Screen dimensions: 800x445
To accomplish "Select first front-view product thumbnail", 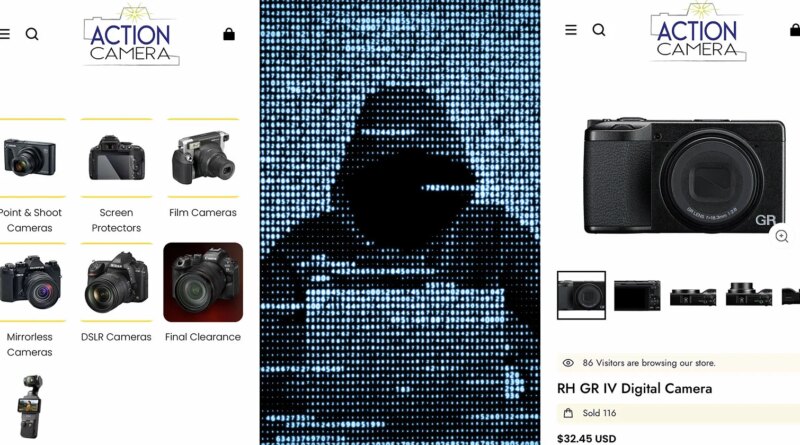I will (582, 295).
